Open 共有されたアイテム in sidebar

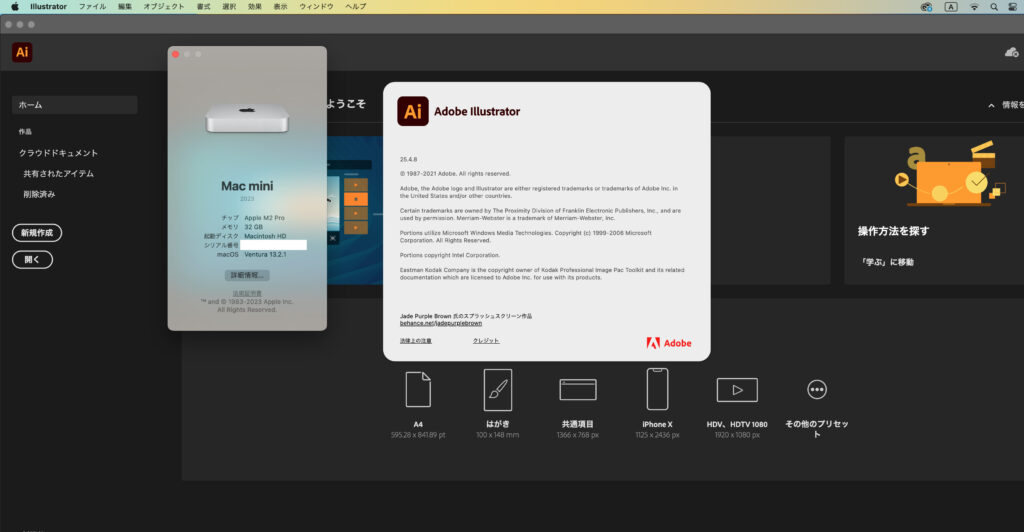[x=59, y=174]
